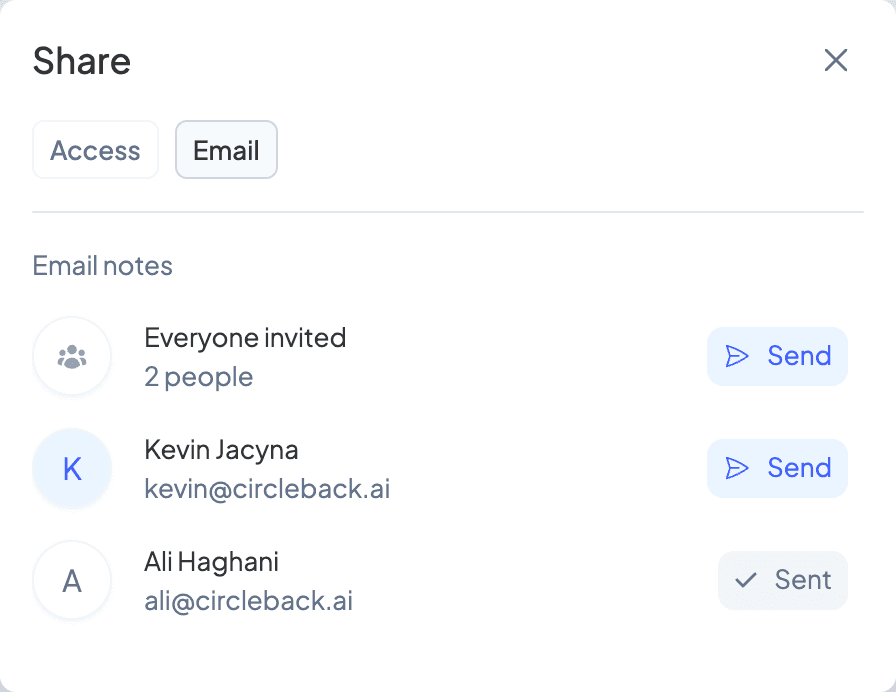Click the Ali Haghani name
Image resolution: width=896 pixels, height=692 pixels.
(x=211, y=562)
